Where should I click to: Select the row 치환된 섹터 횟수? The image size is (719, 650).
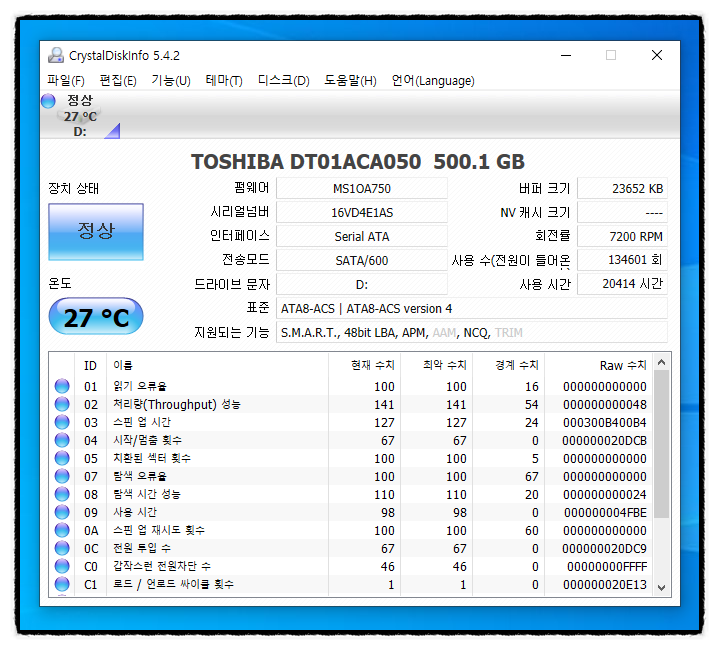[351, 458]
